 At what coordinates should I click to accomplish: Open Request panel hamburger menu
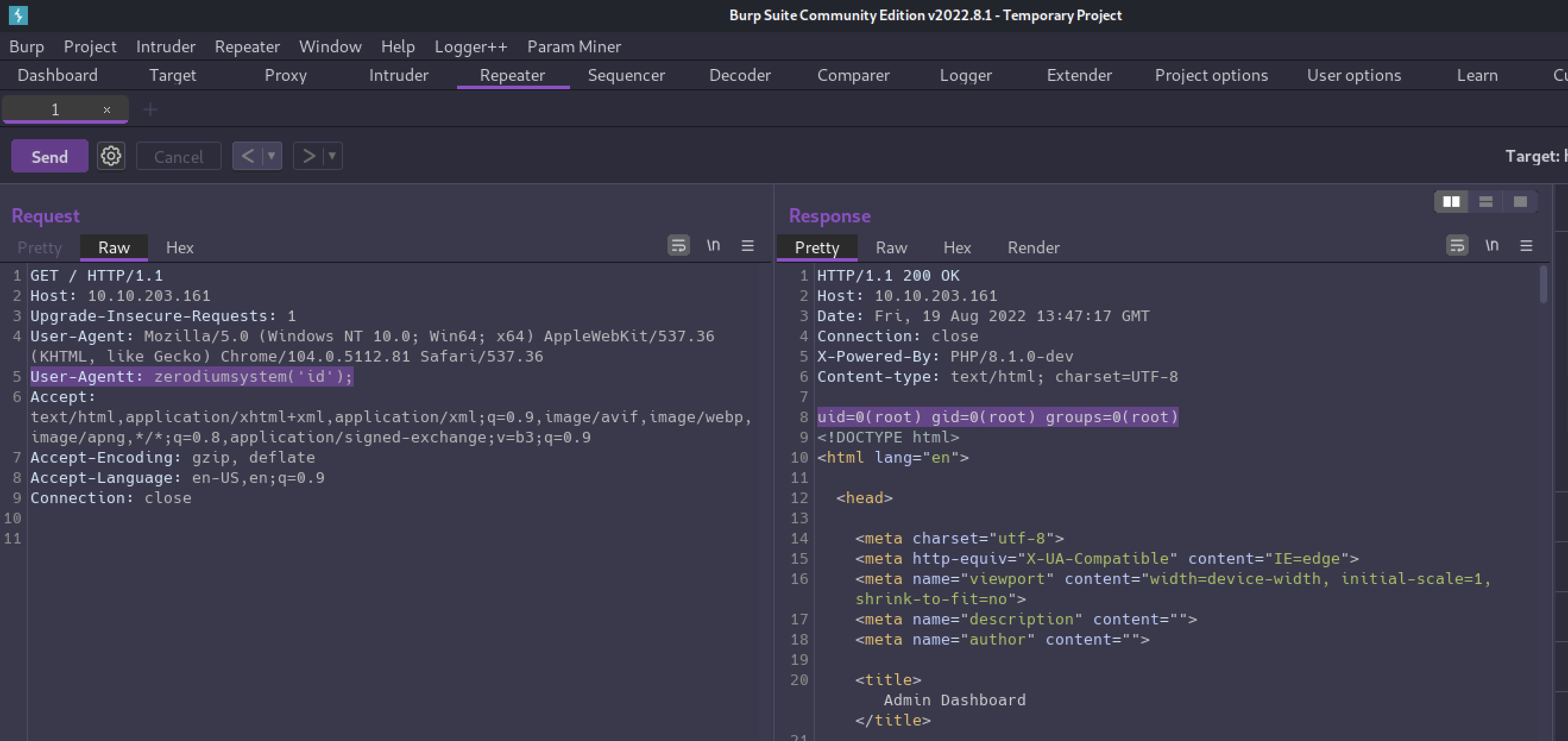748,246
